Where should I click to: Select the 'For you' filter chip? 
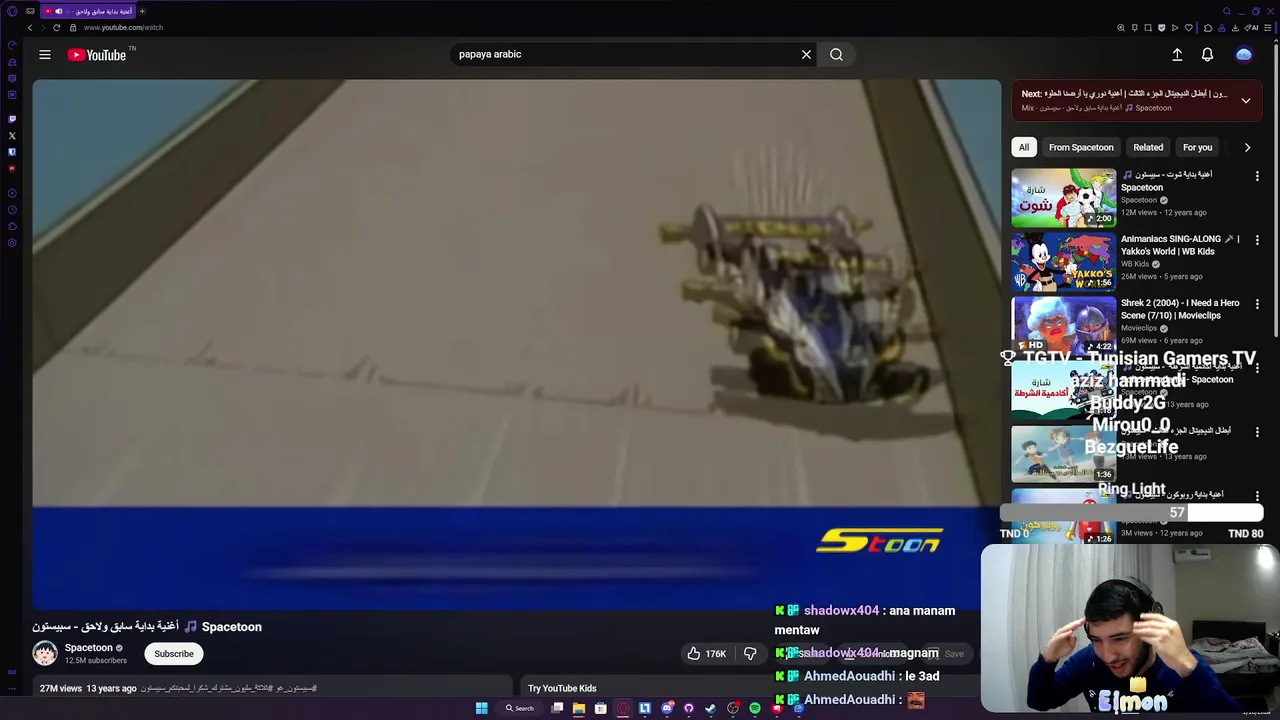pyautogui.click(x=1197, y=147)
